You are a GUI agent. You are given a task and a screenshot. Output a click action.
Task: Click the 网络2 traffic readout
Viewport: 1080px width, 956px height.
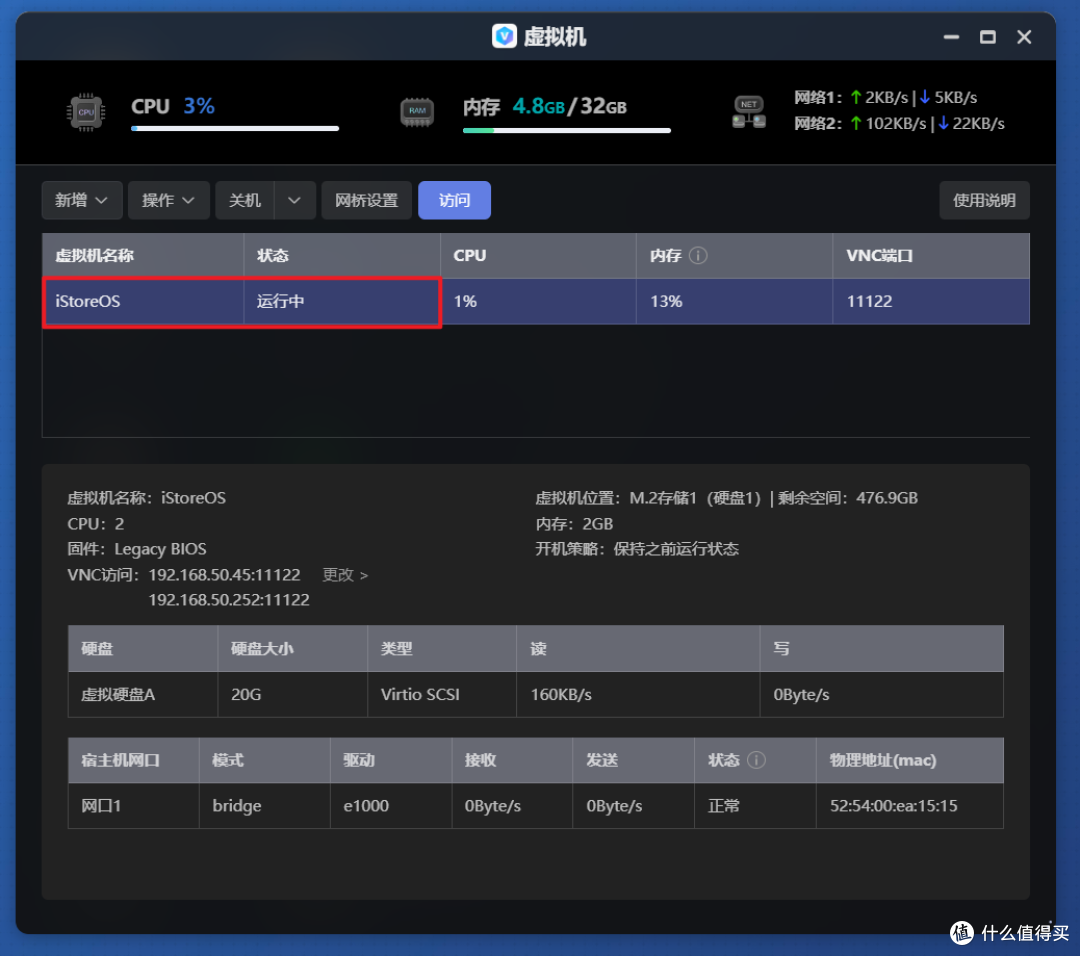[899, 123]
